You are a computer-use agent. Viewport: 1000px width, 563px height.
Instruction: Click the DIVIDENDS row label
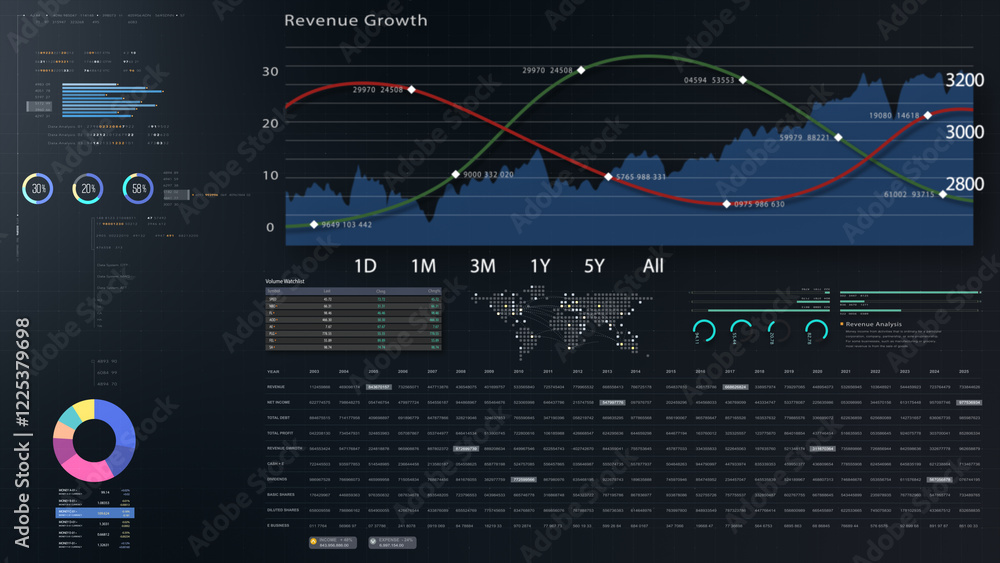pos(277,479)
